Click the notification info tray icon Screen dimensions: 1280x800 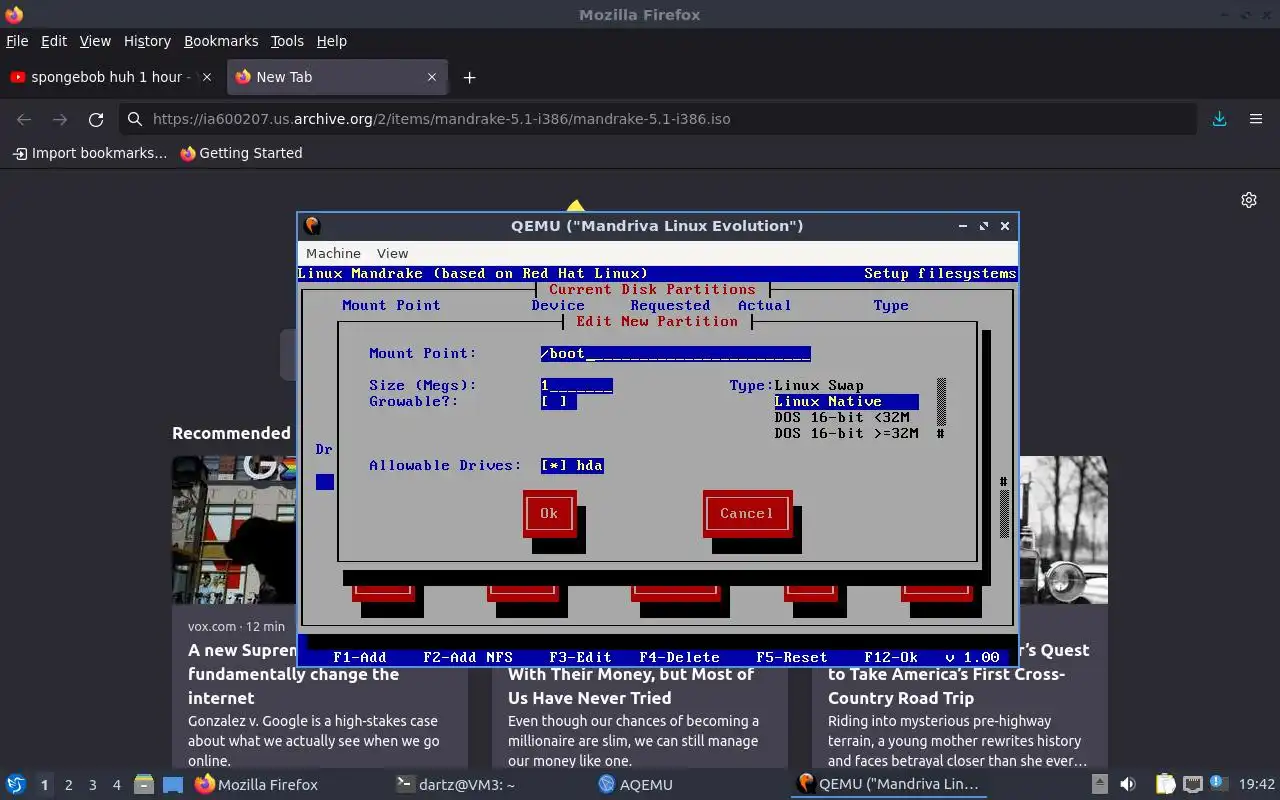click(1218, 784)
